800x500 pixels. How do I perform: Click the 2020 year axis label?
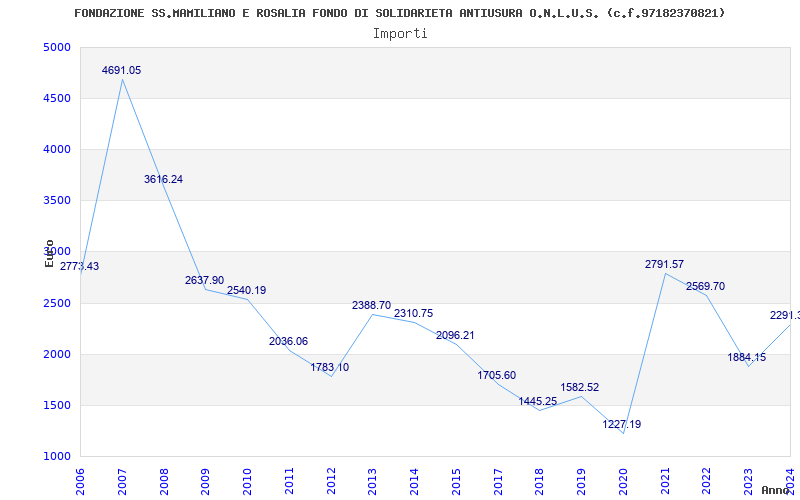[623, 481]
